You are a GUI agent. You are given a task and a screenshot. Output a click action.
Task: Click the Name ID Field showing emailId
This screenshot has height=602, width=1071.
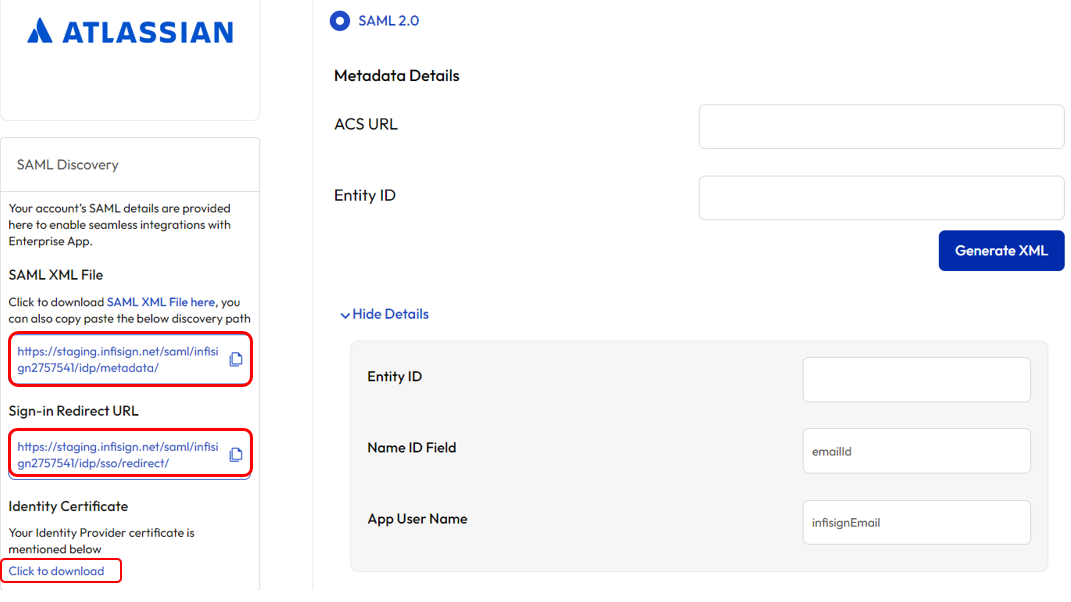point(915,450)
